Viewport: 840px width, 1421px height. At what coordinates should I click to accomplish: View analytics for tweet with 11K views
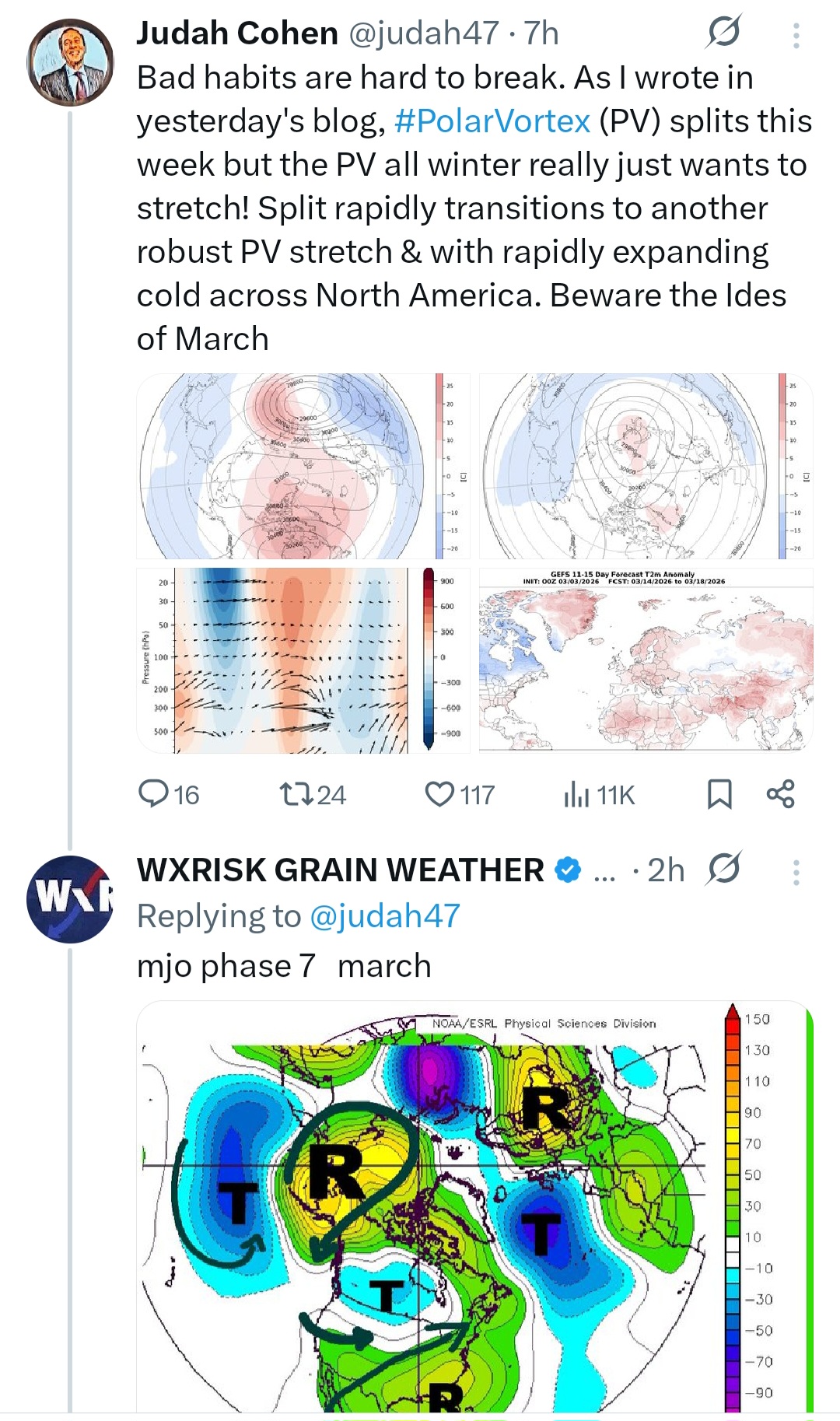point(576,794)
